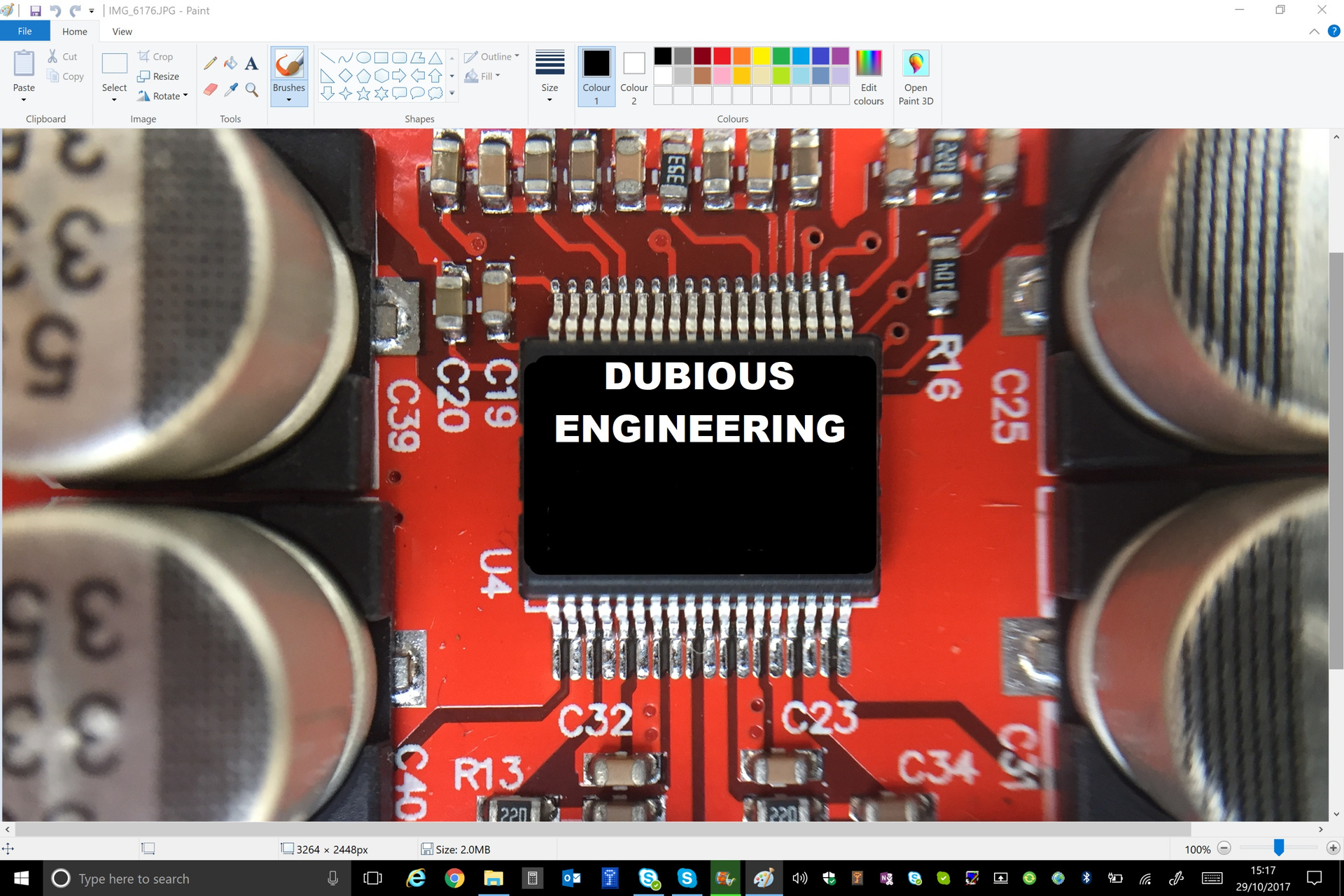Switch to the View tab

(x=122, y=31)
